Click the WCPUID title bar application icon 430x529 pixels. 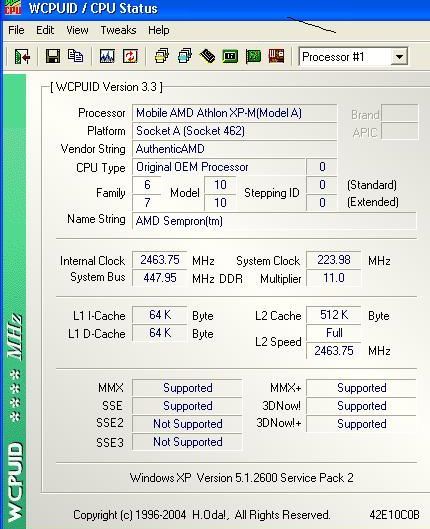pyautogui.click(x=12, y=7)
